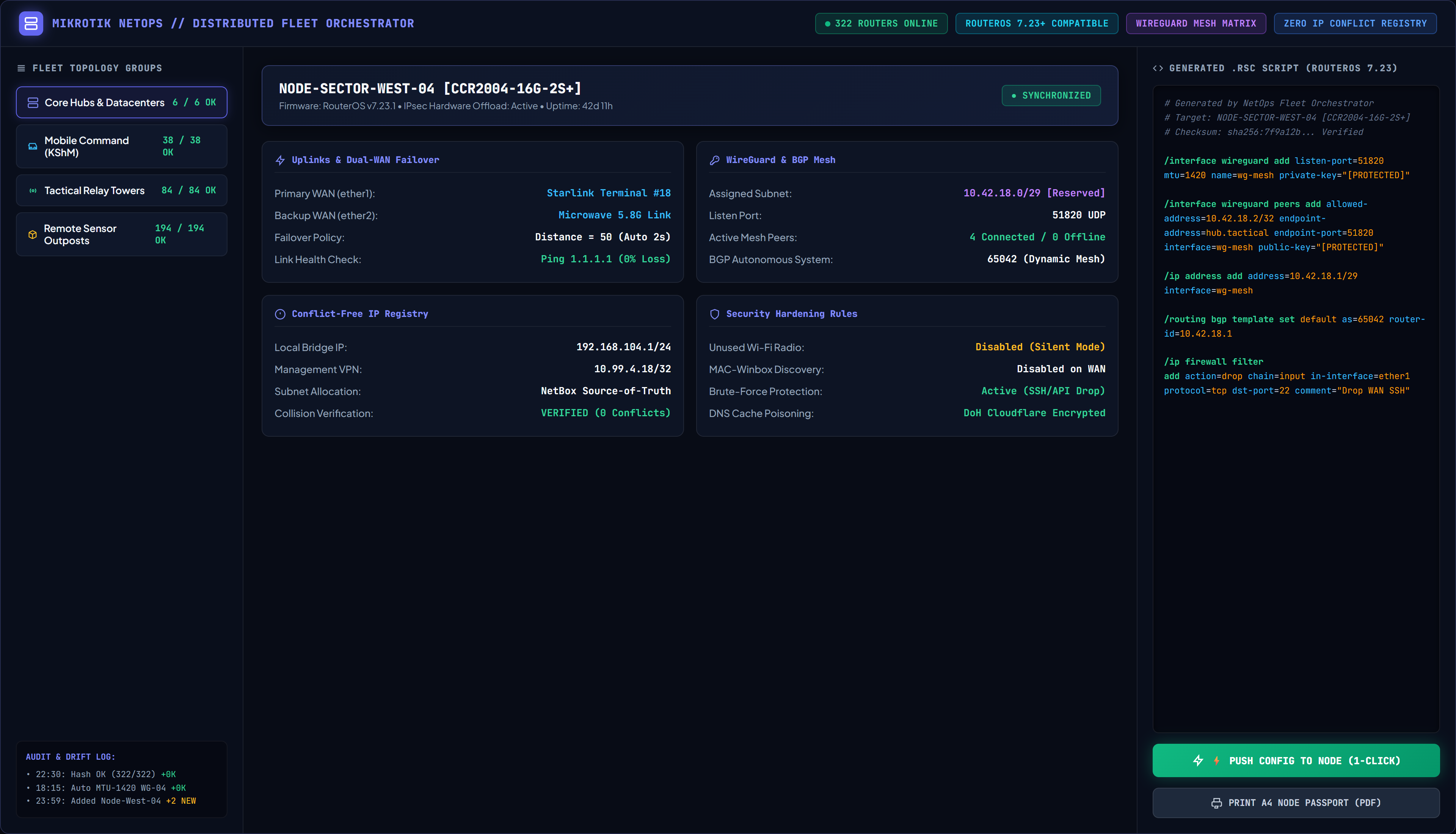
Task: Select the Mobile Command (KShM) group
Action: (x=121, y=147)
